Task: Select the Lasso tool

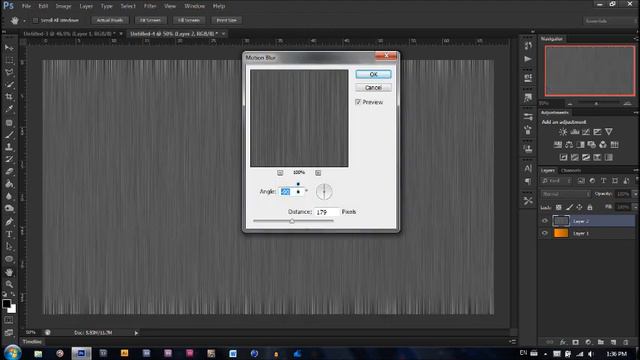Action: 9,73
